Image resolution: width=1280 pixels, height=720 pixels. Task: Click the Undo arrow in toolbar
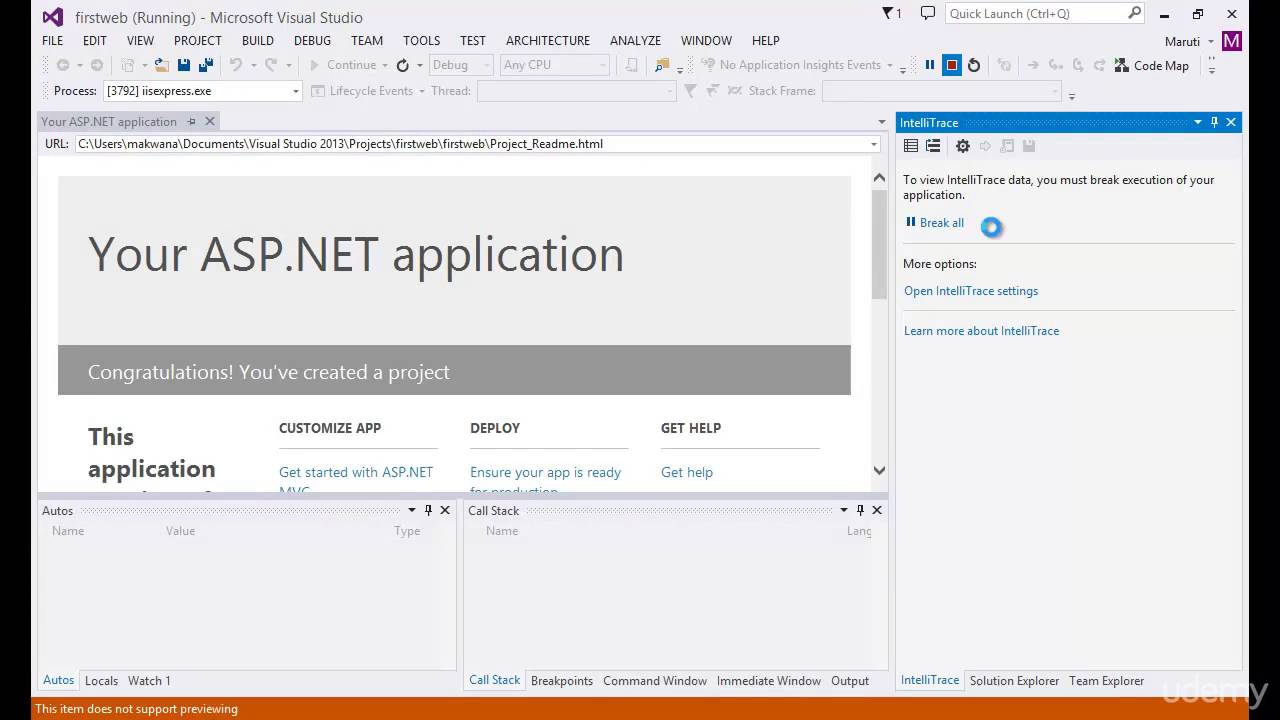[236, 65]
